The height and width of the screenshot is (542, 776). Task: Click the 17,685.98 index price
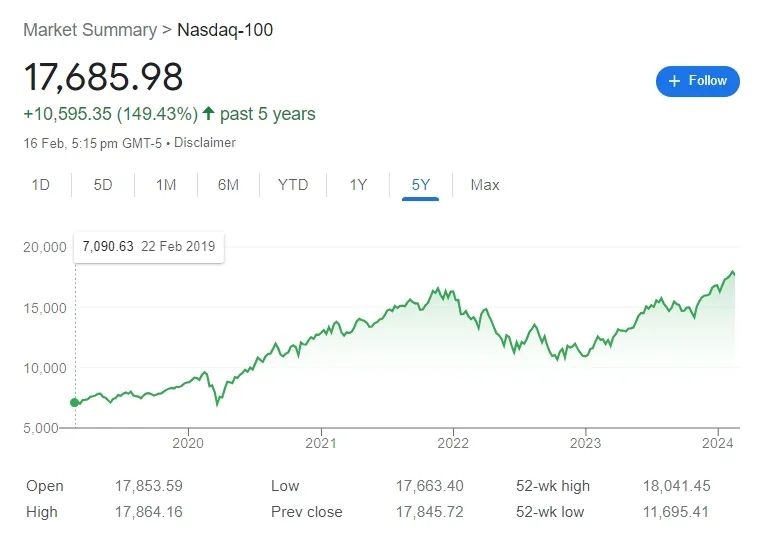click(x=103, y=78)
